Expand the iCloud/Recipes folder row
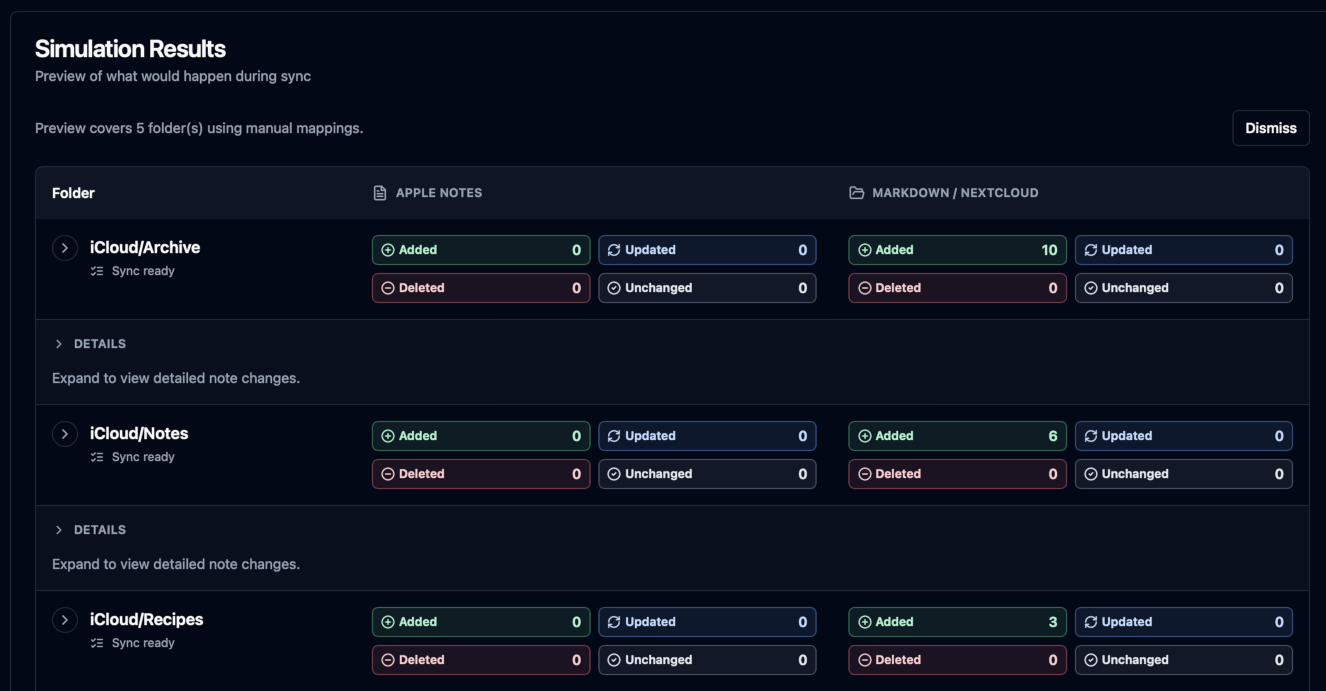This screenshot has width=1326, height=691. (65, 620)
